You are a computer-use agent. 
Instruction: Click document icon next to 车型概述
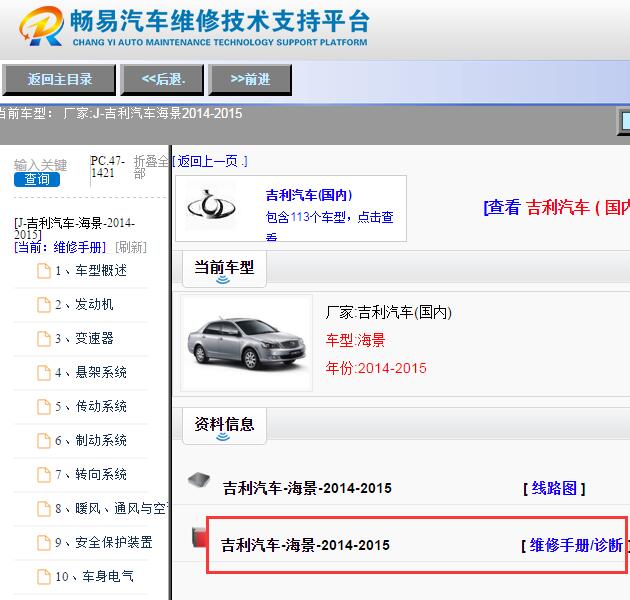pyautogui.click(x=44, y=270)
